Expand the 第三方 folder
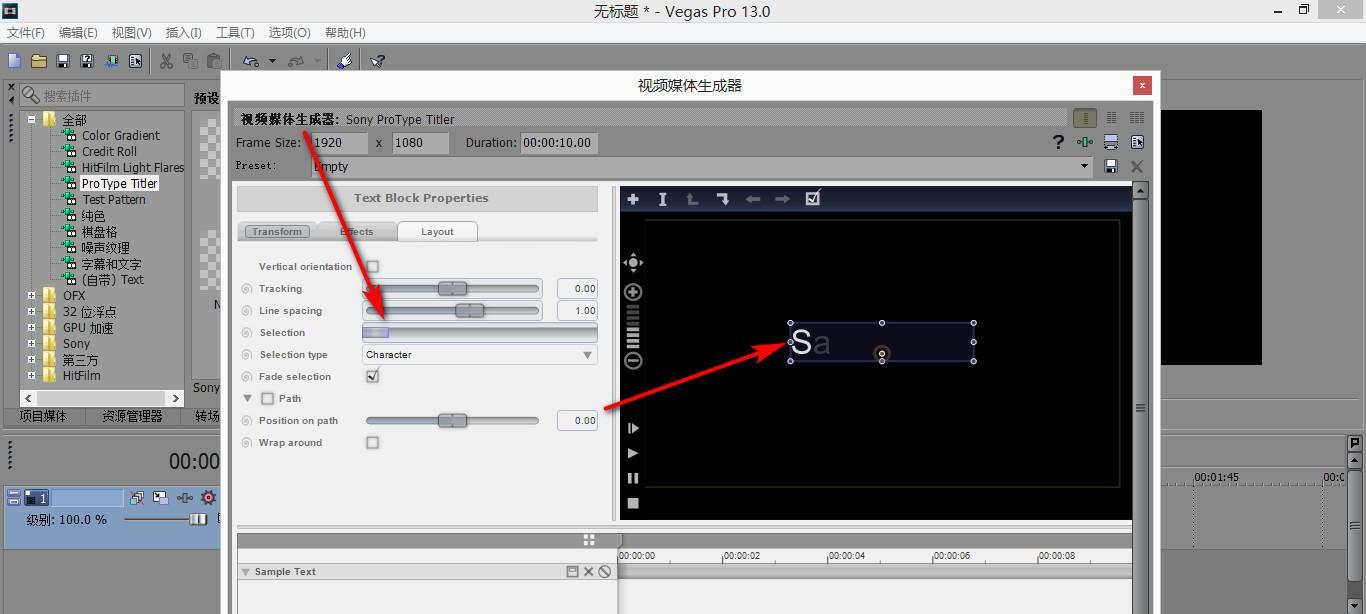 pyautogui.click(x=31, y=360)
